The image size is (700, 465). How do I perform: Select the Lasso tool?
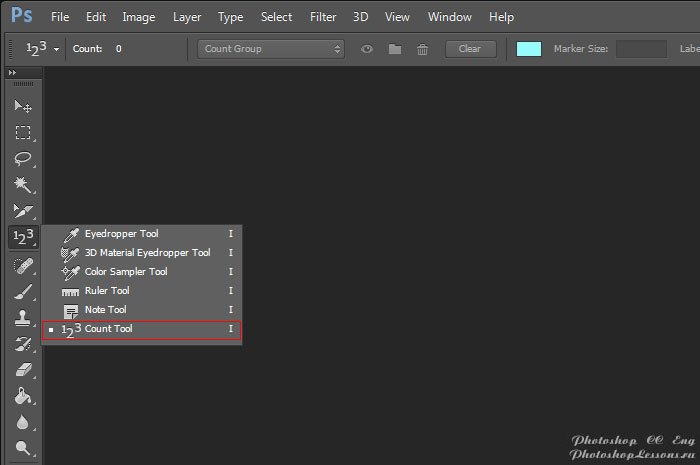(x=22, y=159)
